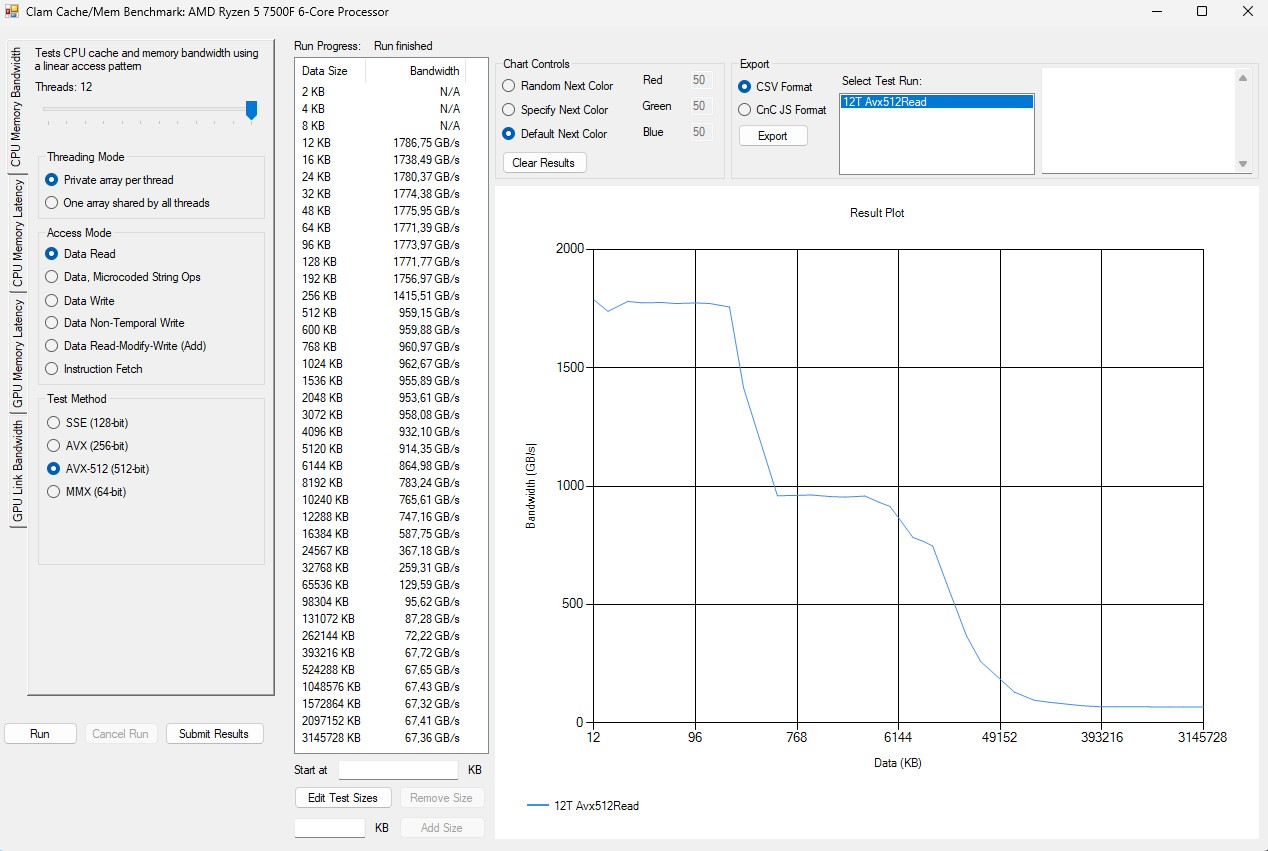Switch to GPU Link Bandwidth tab
Screen dimensions: 1268x851
pos(16,471)
